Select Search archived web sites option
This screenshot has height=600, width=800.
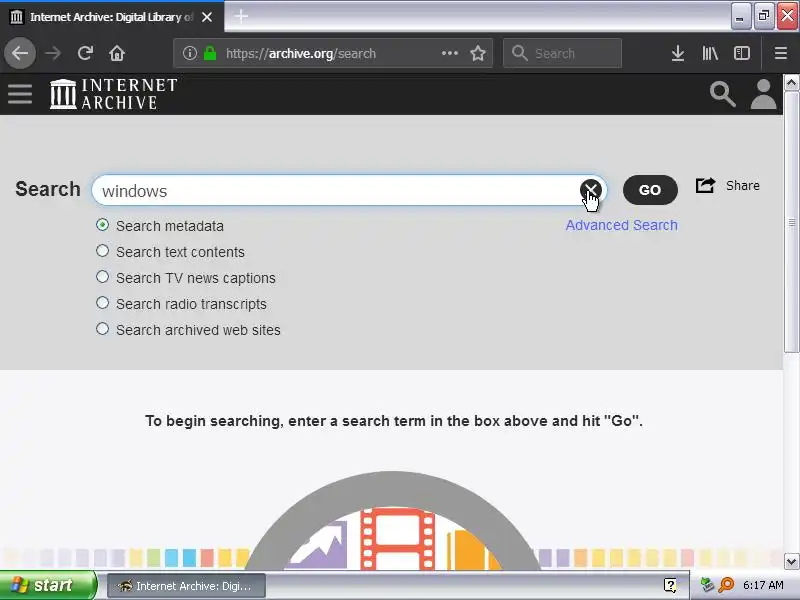click(x=103, y=329)
